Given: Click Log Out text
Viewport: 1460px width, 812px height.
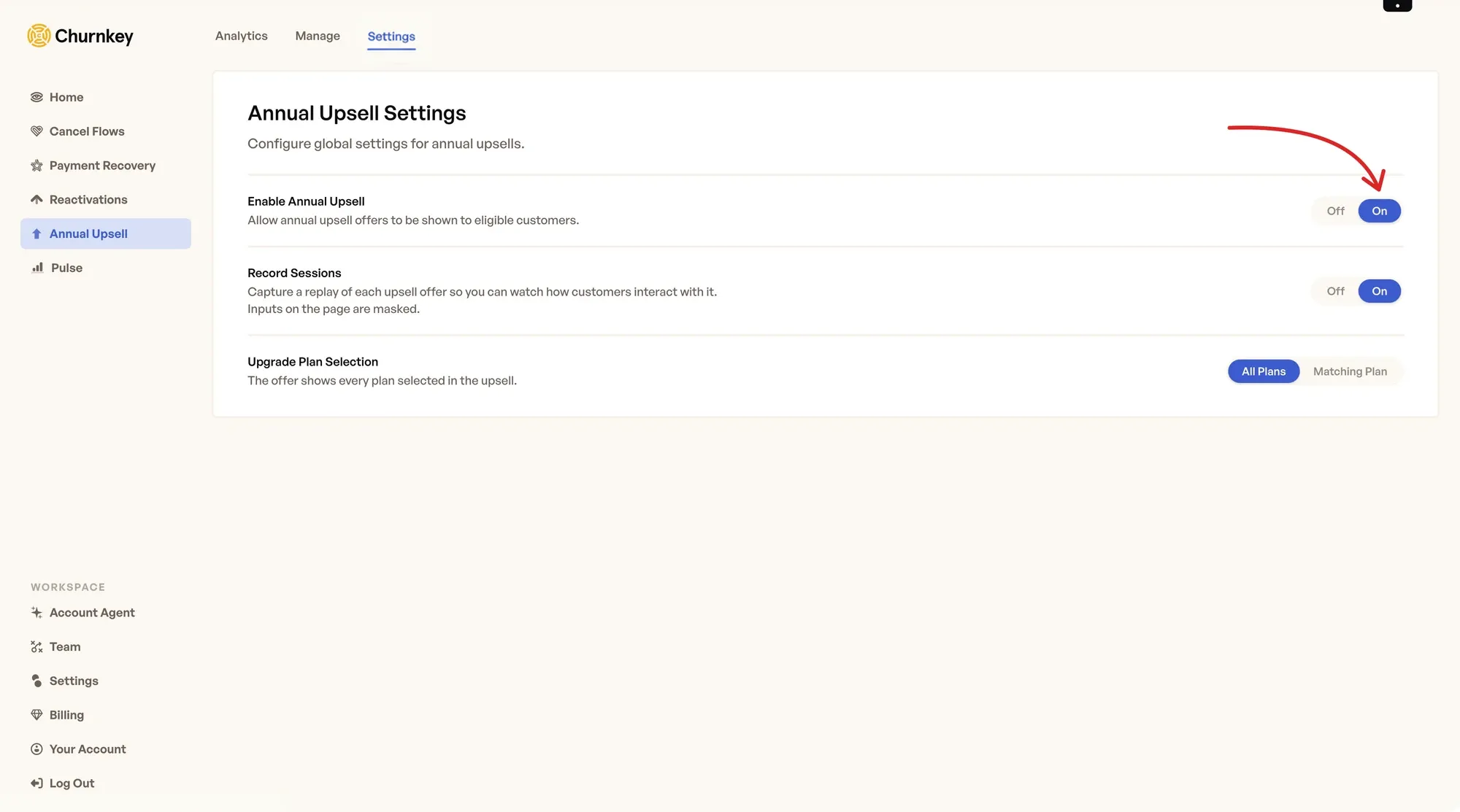Looking at the screenshot, I should 72,783.
